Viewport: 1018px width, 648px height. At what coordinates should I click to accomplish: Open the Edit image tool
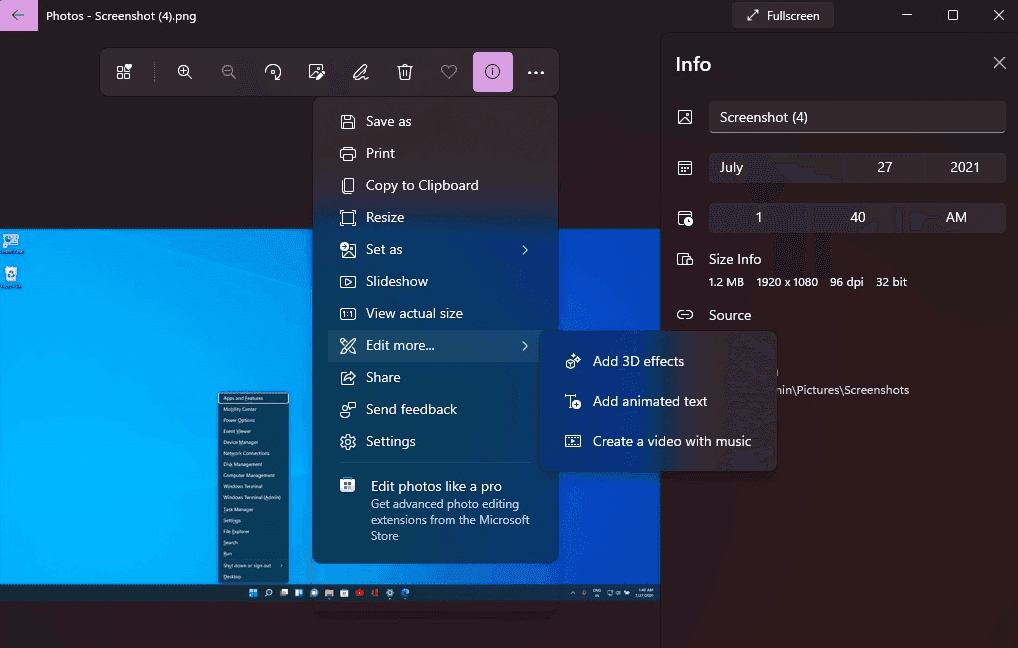[317, 72]
